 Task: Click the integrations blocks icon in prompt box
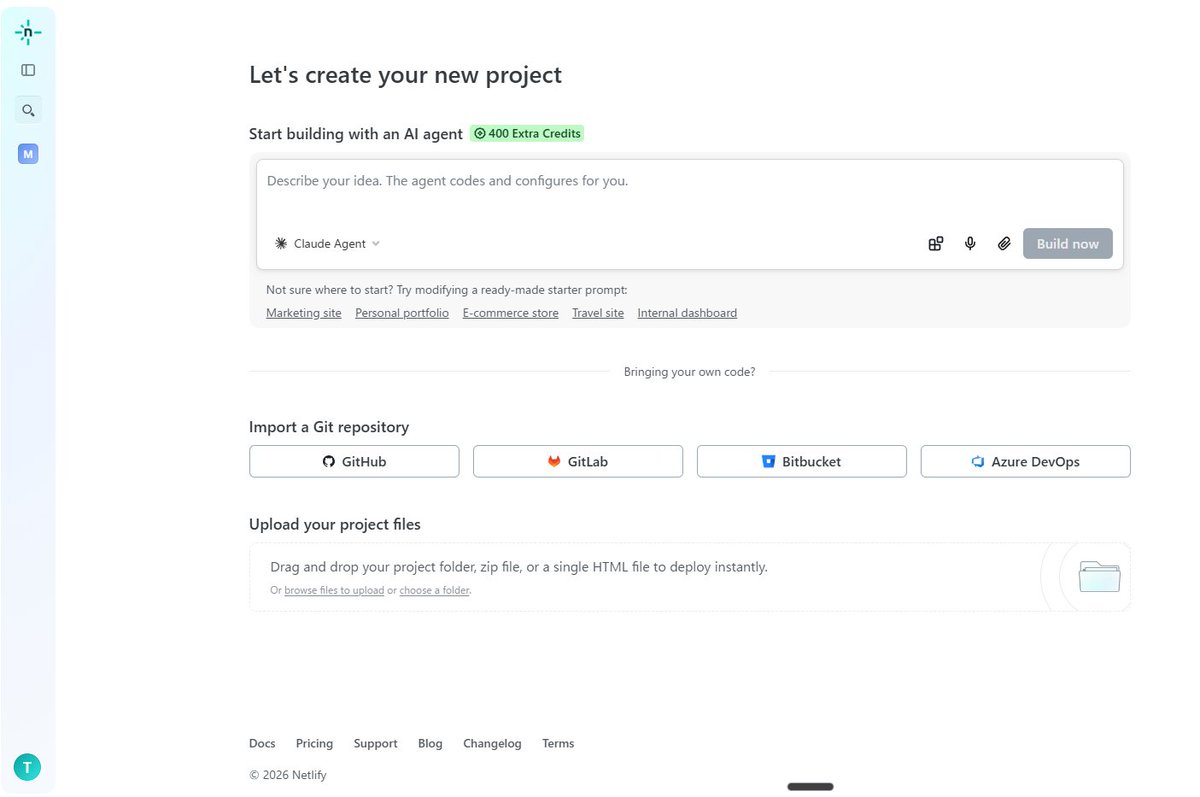tap(936, 243)
